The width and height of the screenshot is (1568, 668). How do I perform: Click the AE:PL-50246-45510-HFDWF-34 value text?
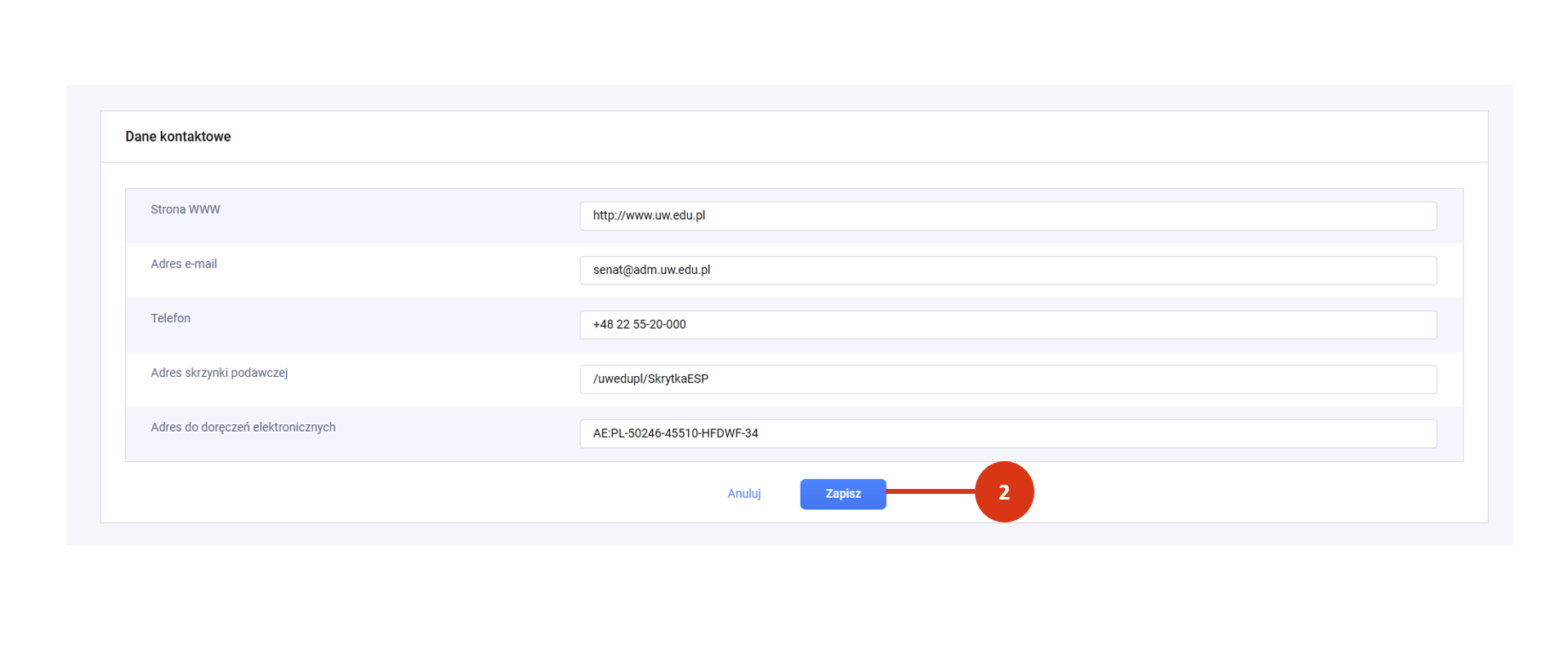(675, 433)
